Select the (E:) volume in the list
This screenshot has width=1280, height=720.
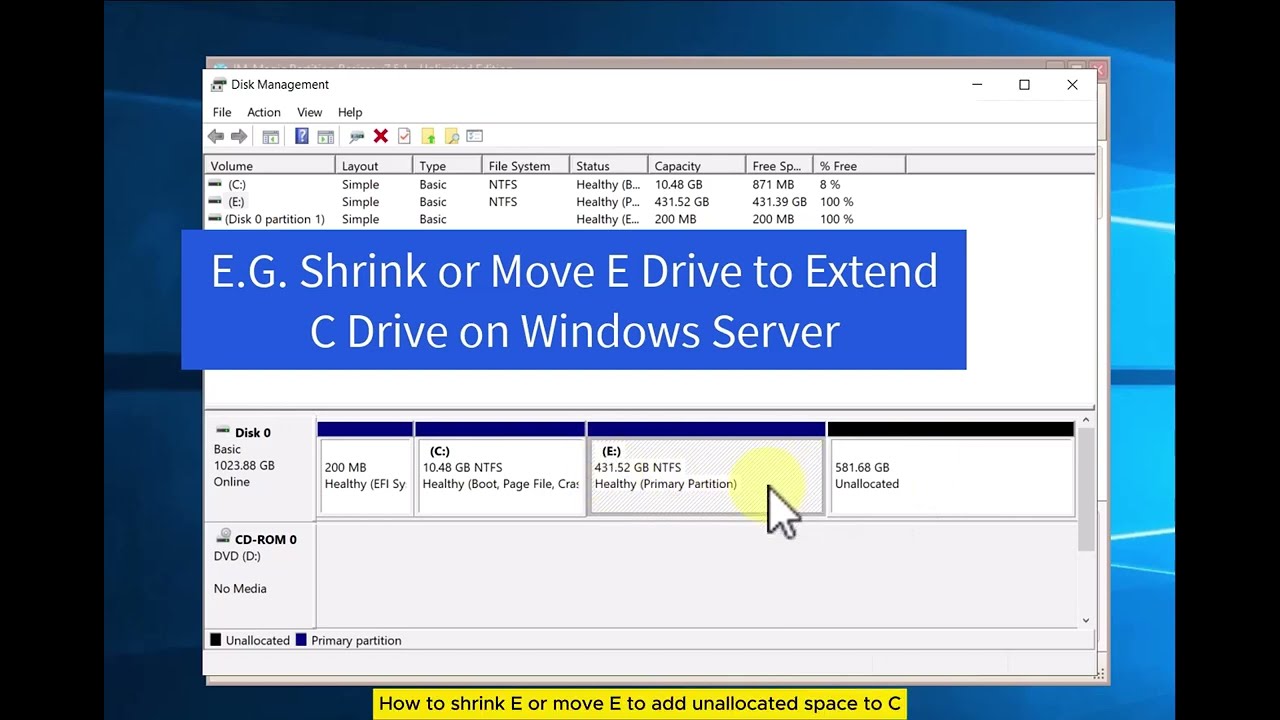click(x=236, y=201)
